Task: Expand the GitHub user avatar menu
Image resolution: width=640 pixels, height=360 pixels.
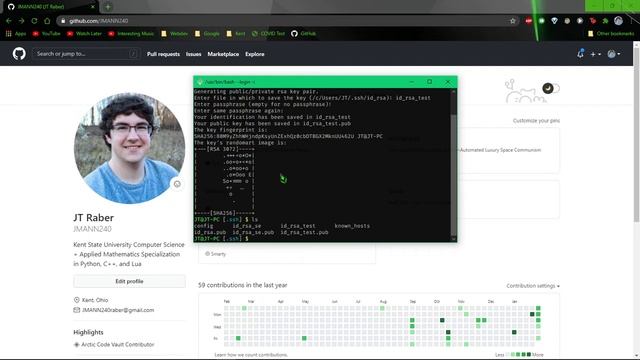Action: tap(613, 54)
